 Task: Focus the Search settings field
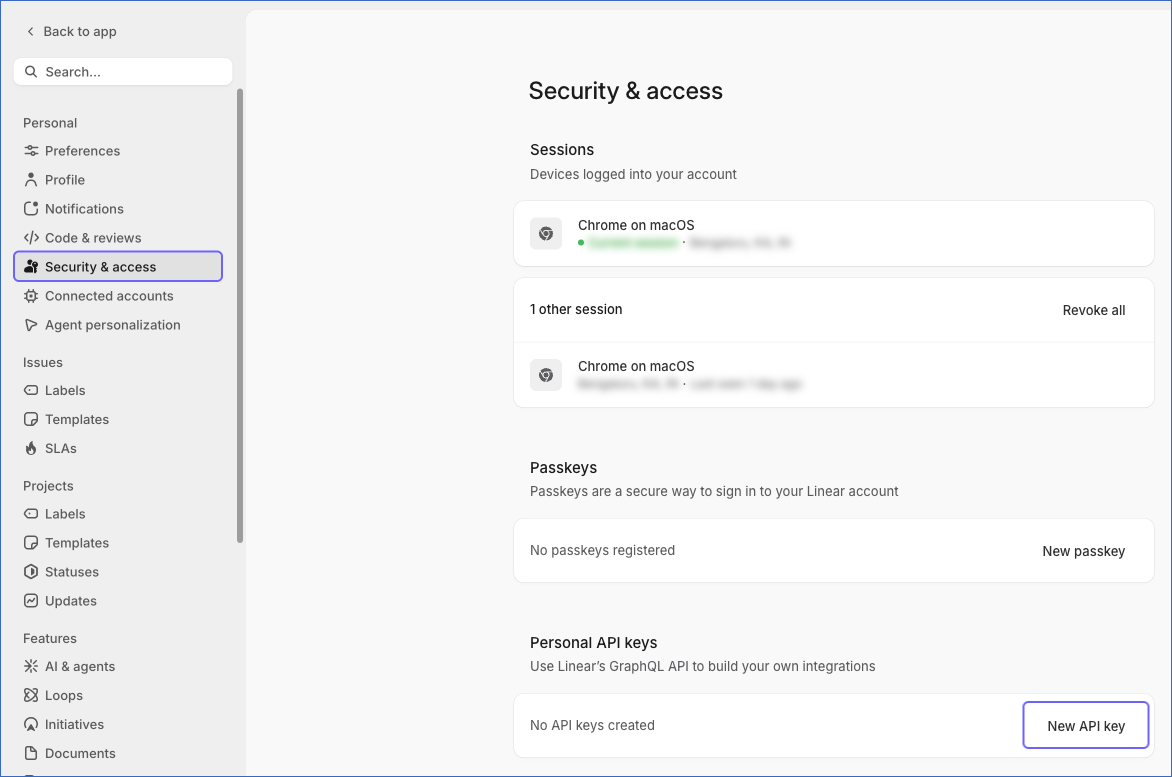tap(123, 72)
